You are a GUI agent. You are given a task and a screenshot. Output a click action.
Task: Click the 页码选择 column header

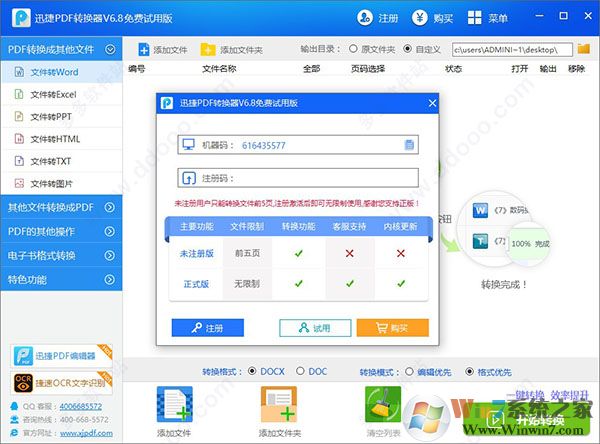[x=368, y=69]
